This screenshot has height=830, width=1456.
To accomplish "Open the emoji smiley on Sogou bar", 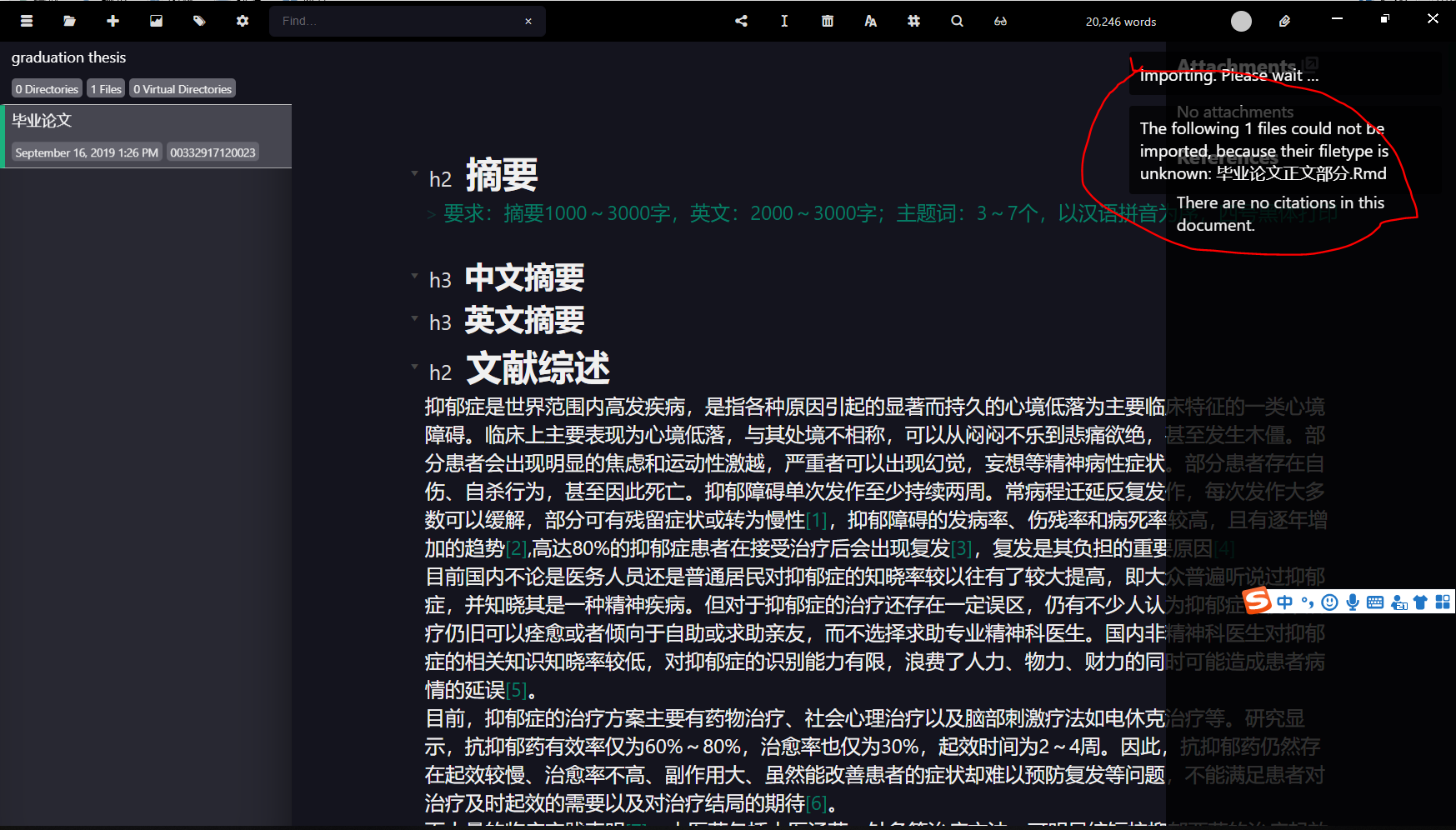I will [1330, 602].
